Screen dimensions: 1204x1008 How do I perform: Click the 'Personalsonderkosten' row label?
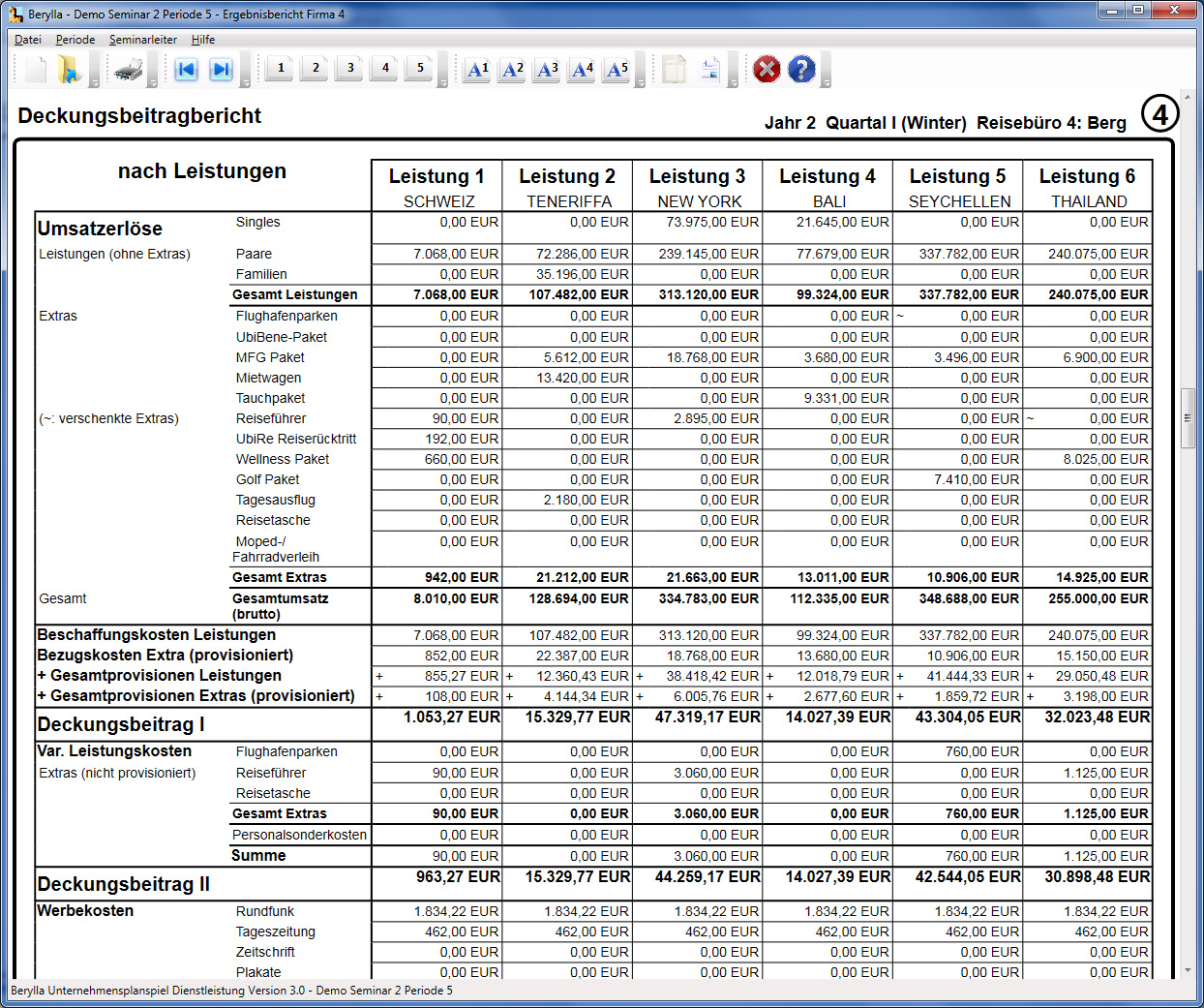point(300,835)
